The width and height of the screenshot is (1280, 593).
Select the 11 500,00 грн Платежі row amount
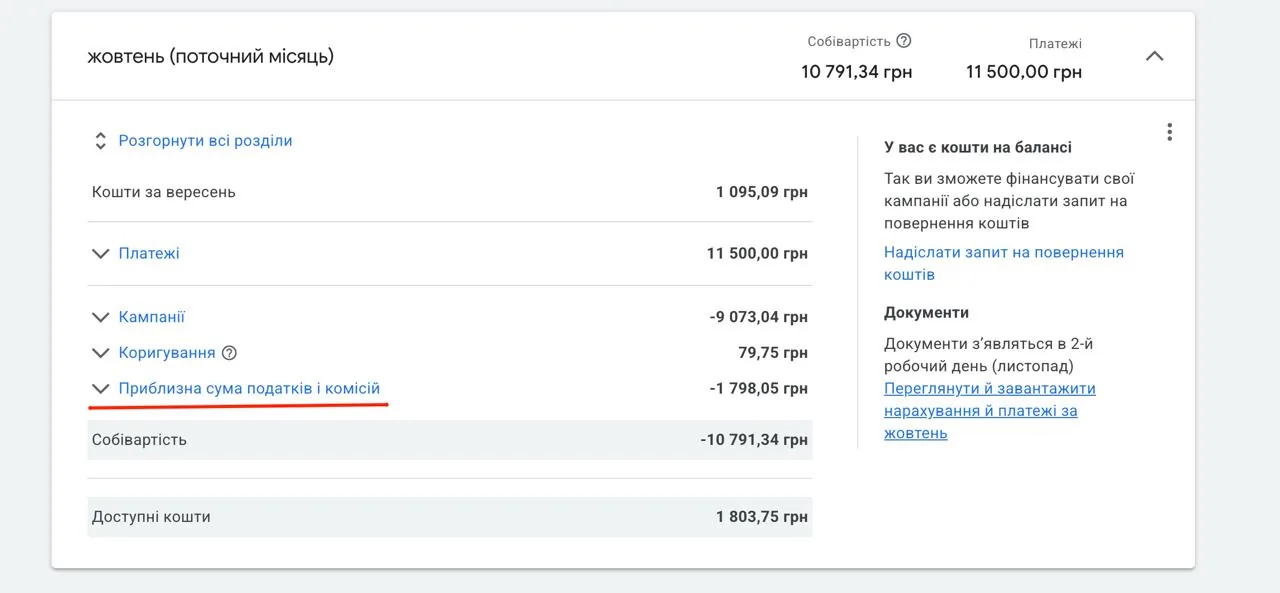coord(757,254)
